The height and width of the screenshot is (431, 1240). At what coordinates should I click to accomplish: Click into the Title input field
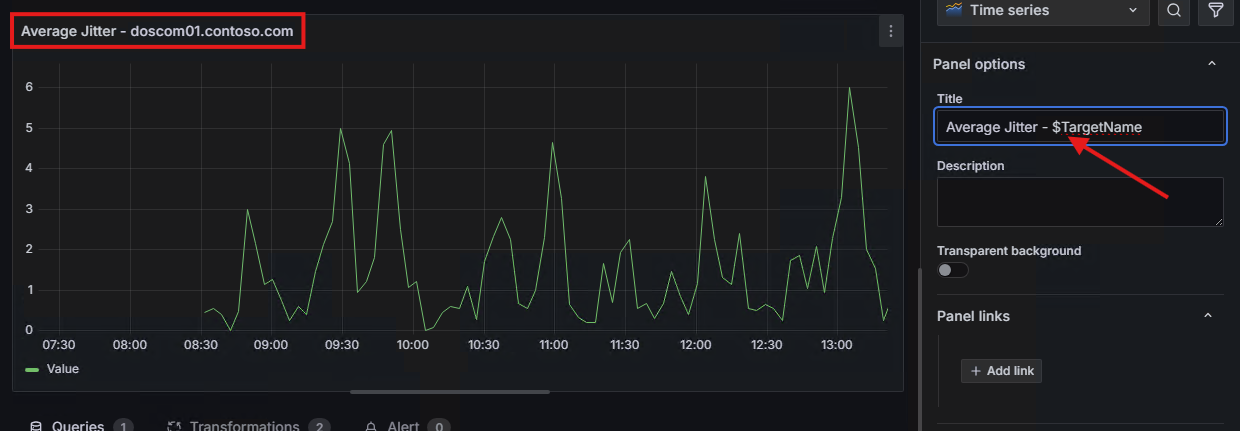1079,127
